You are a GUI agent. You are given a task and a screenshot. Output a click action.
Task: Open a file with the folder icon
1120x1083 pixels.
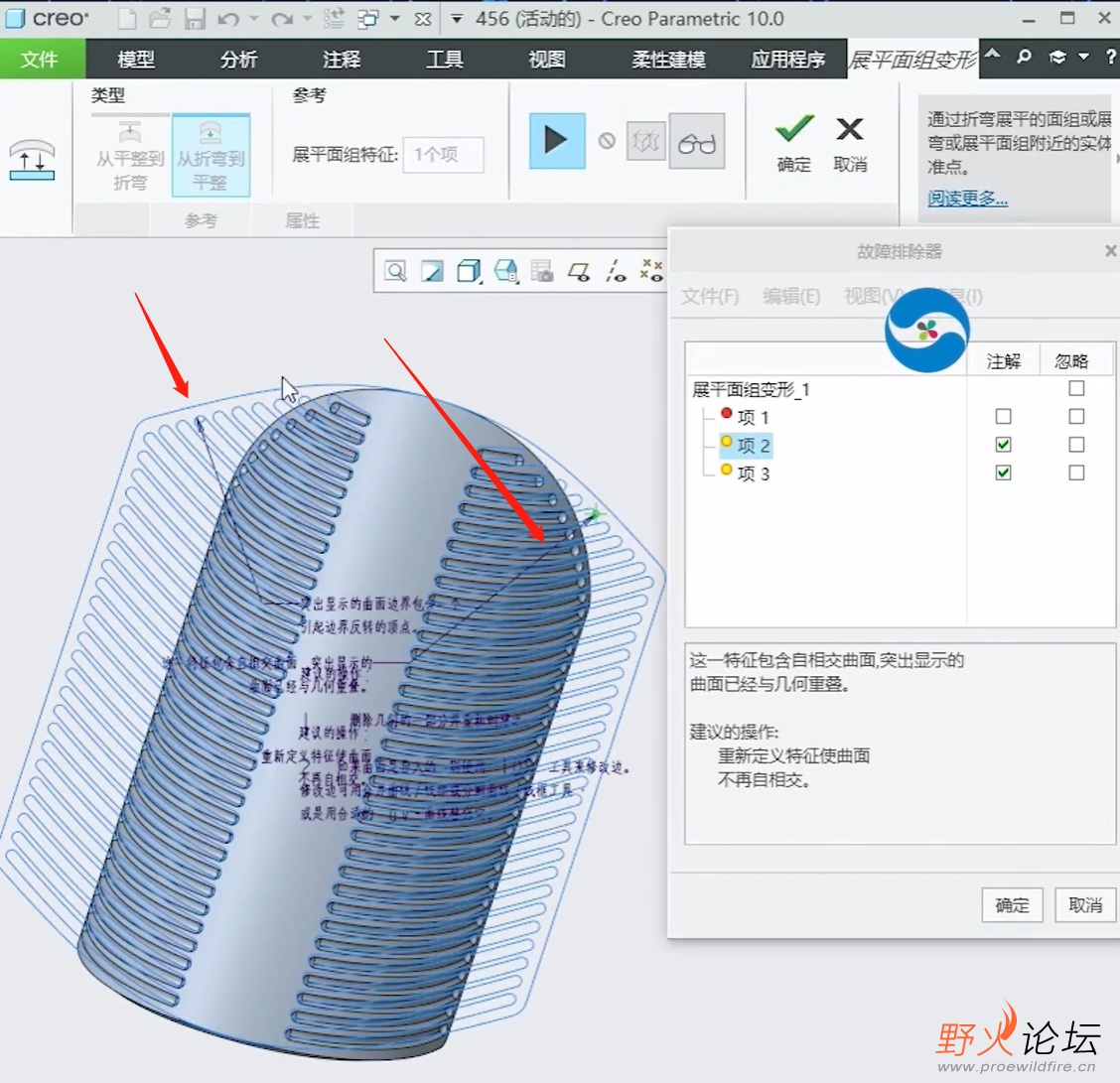pyautogui.click(x=160, y=19)
